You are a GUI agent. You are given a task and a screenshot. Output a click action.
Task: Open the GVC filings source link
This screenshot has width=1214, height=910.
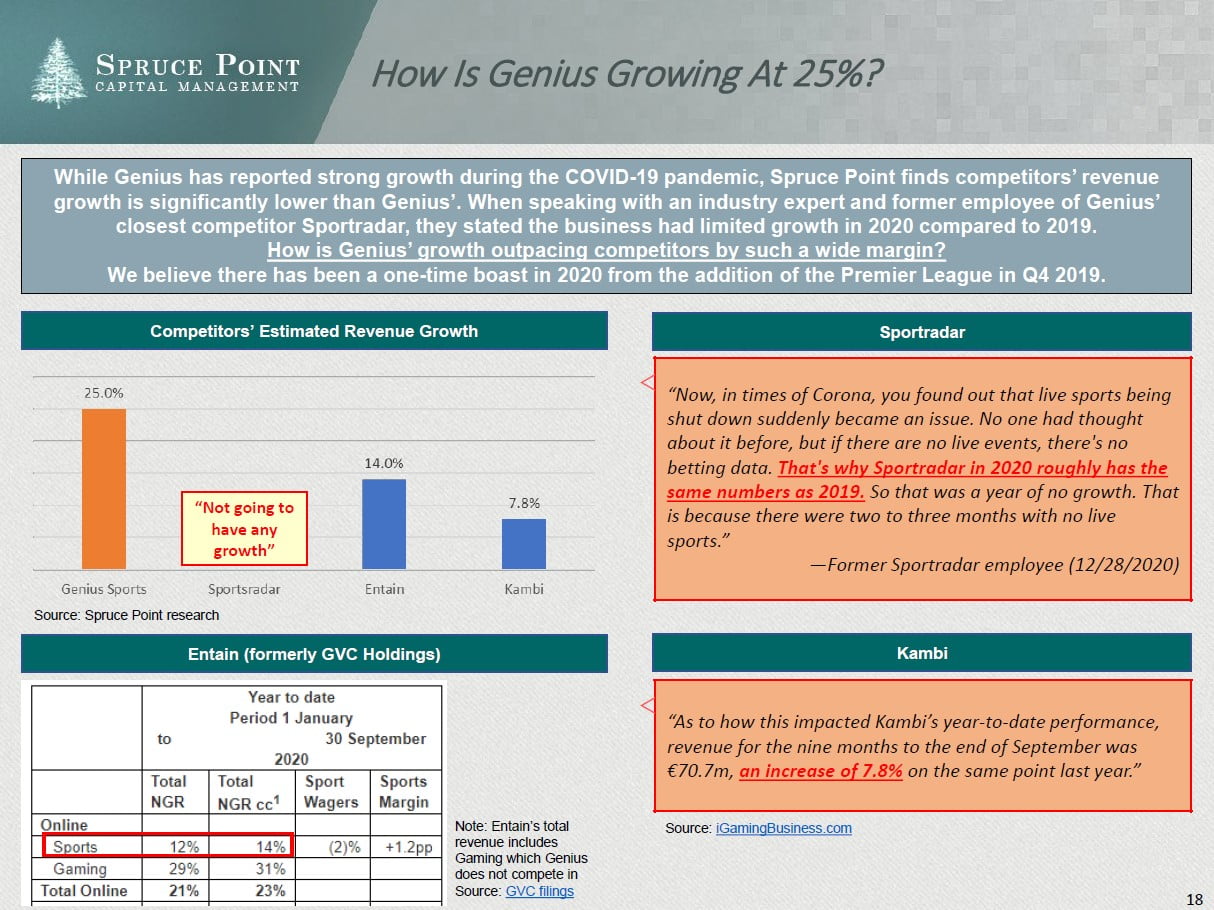[x=539, y=891]
